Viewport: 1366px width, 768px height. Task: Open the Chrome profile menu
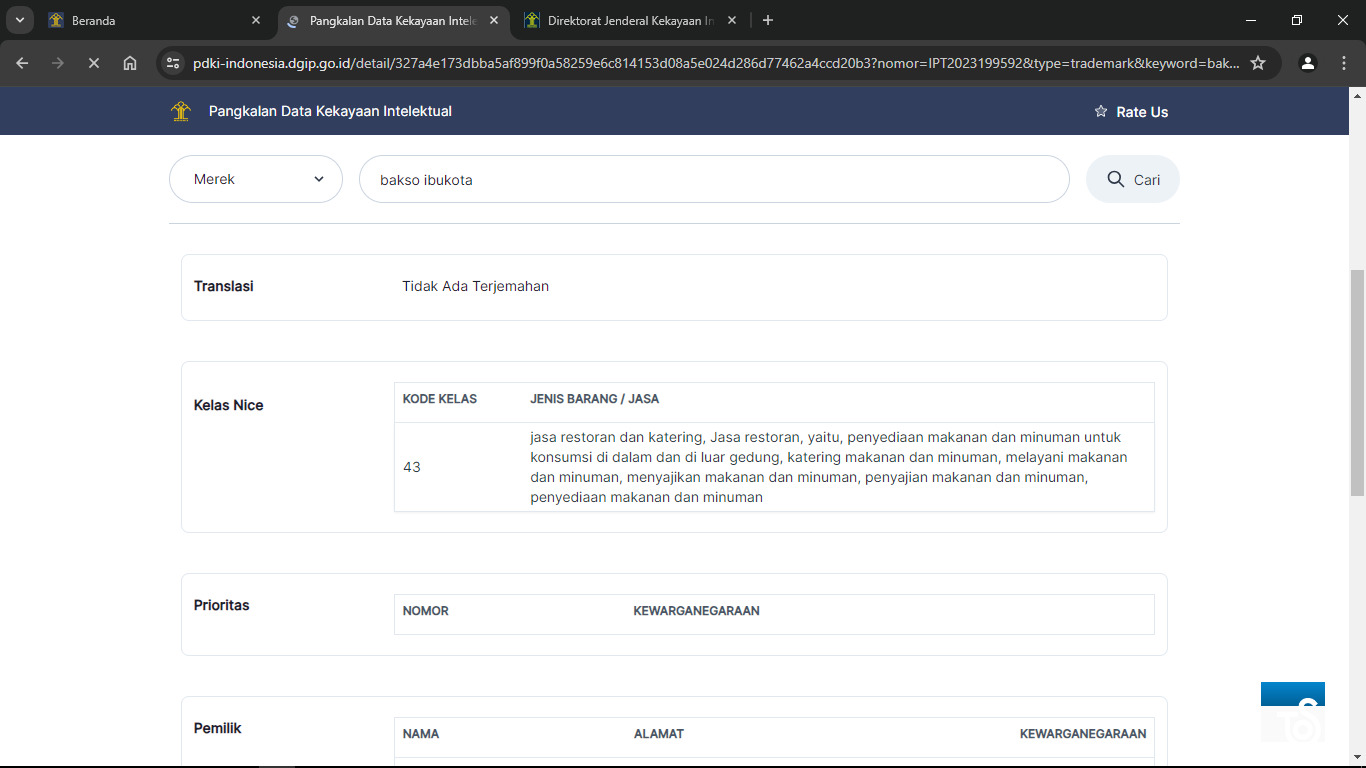point(1308,63)
